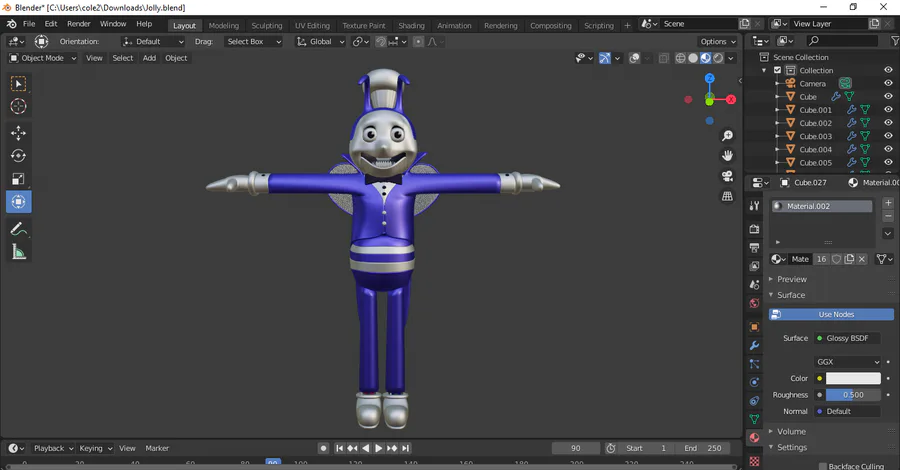
Task: Open the Object Mode dropdown
Action: pyautogui.click(x=42, y=58)
